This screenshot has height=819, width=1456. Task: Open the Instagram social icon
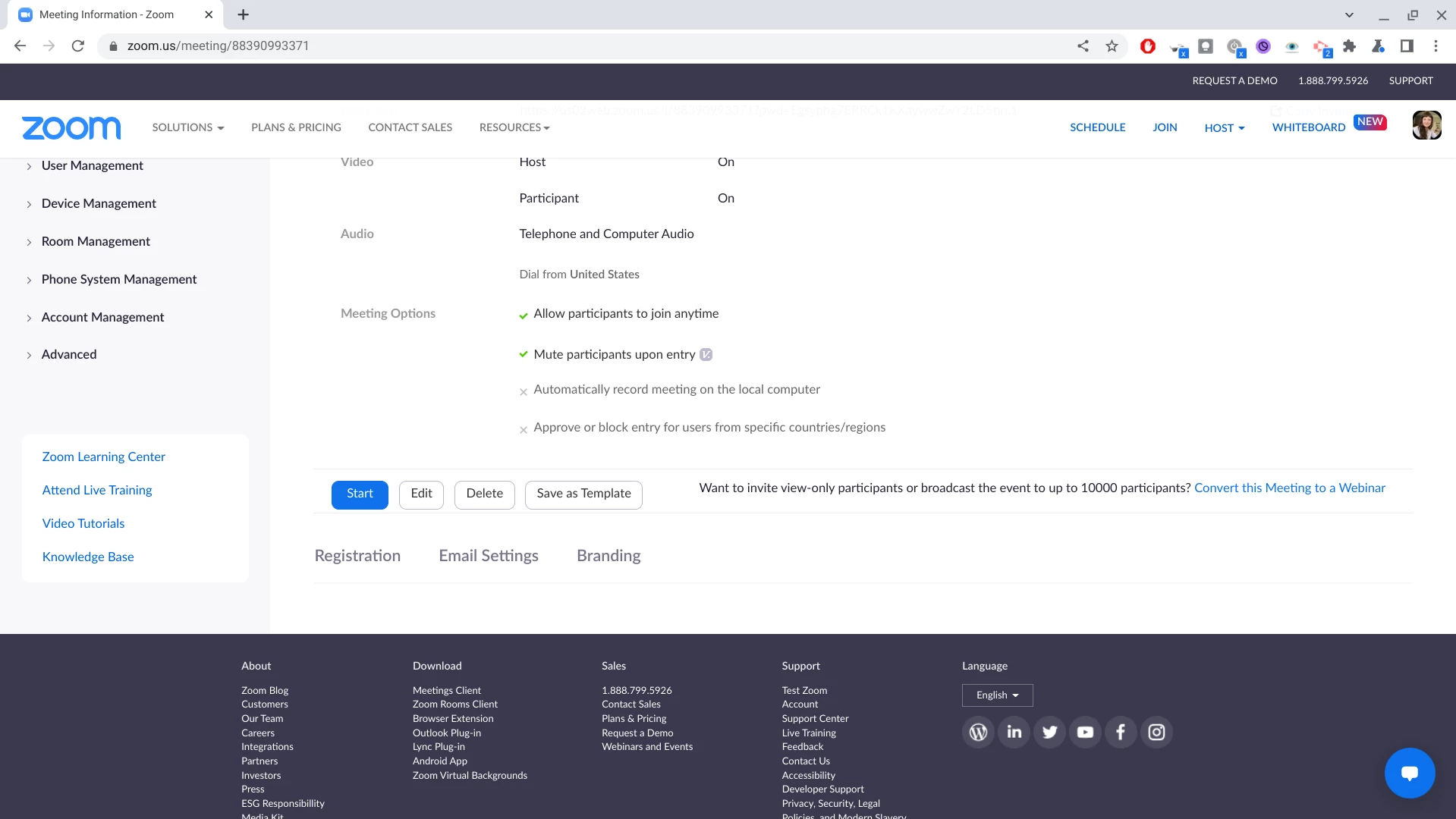coord(1156,732)
